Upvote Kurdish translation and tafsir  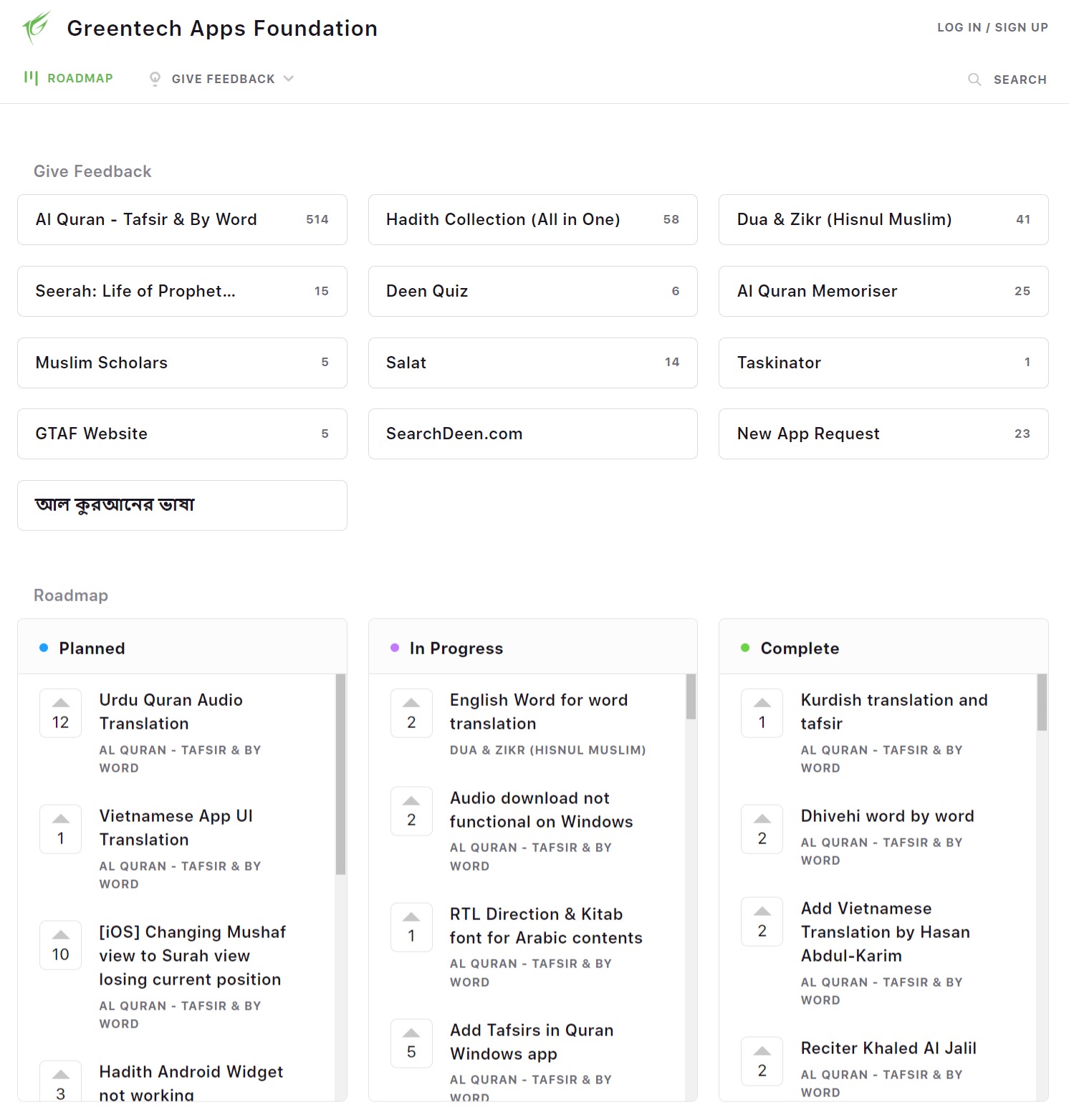point(762,713)
